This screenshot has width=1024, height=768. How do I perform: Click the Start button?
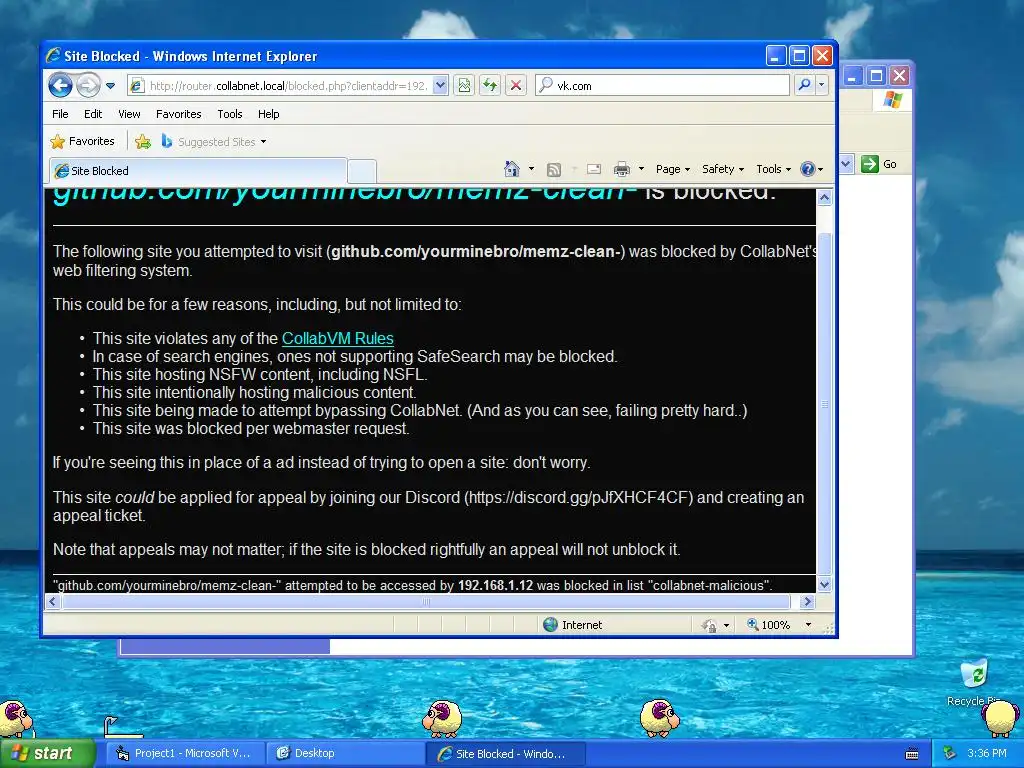coord(48,754)
